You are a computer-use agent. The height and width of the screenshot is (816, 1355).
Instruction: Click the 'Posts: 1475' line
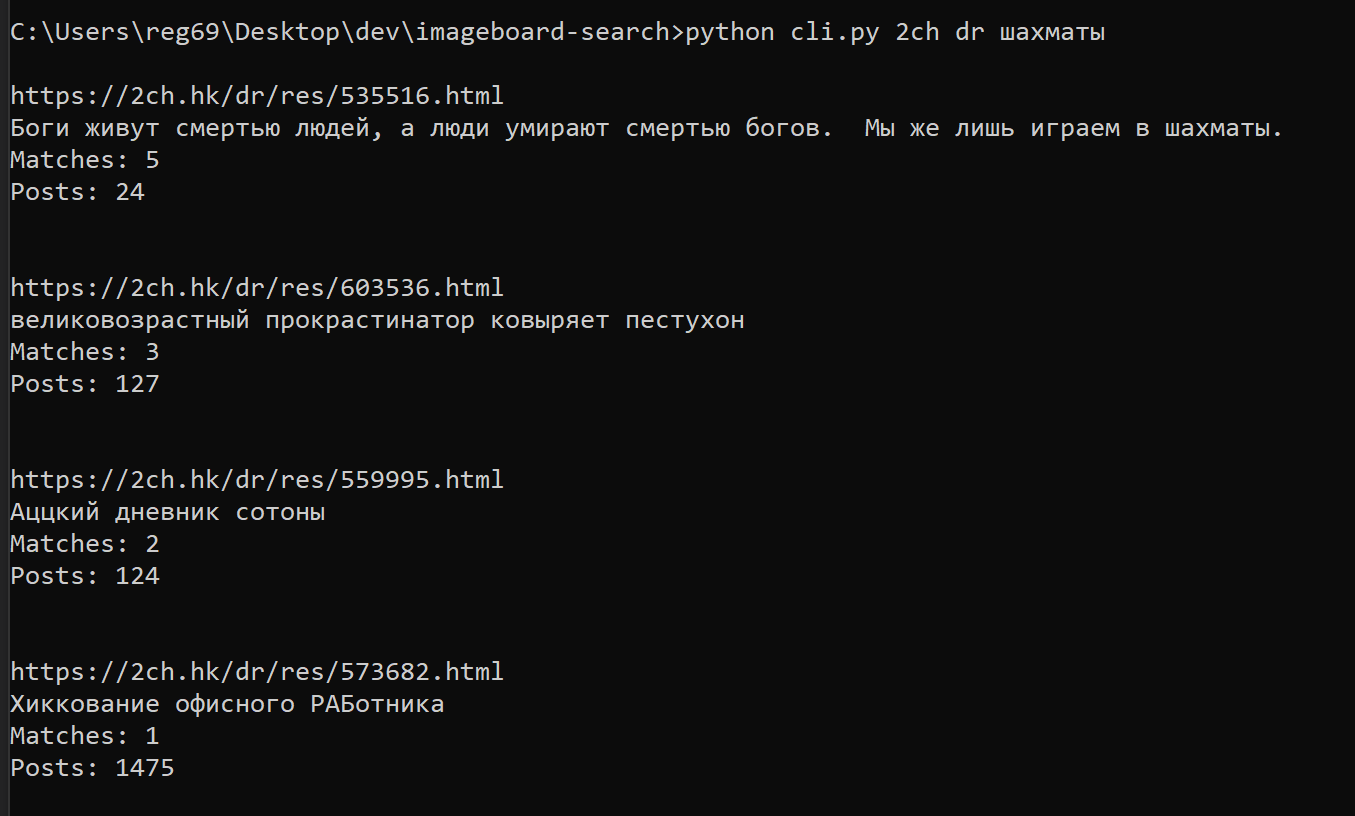click(92, 768)
